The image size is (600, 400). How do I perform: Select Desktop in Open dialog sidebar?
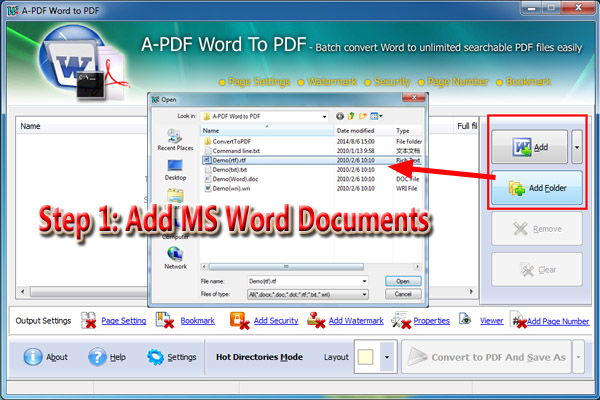175,170
